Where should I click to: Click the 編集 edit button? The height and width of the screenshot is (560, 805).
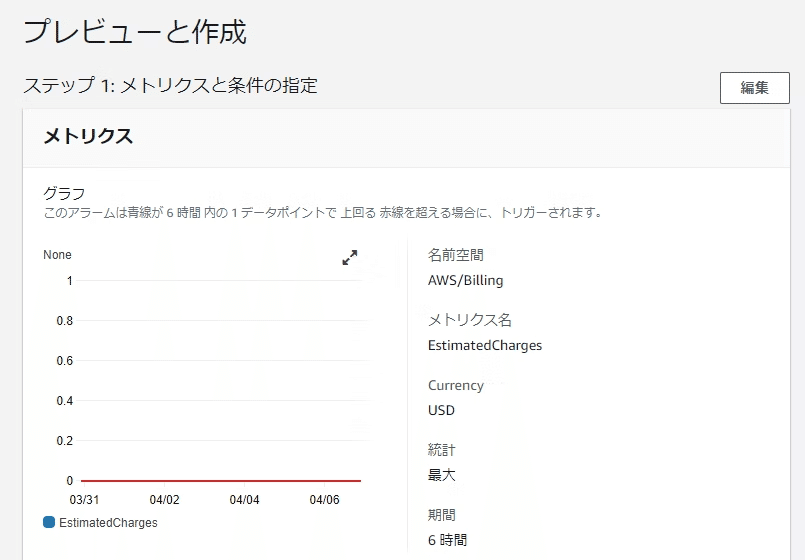tap(754, 88)
